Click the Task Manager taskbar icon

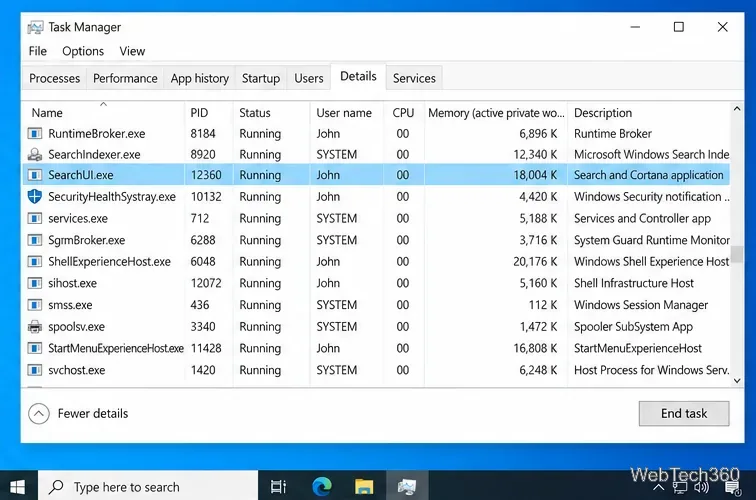click(407, 487)
